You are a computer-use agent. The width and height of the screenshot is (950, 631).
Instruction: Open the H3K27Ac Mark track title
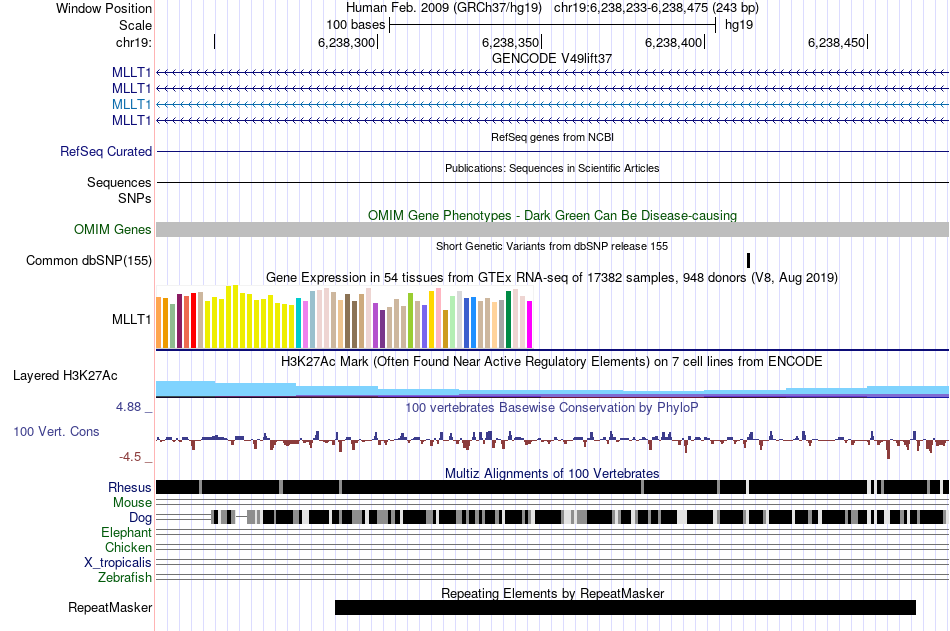pyautogui.click(x=552, y=361)
